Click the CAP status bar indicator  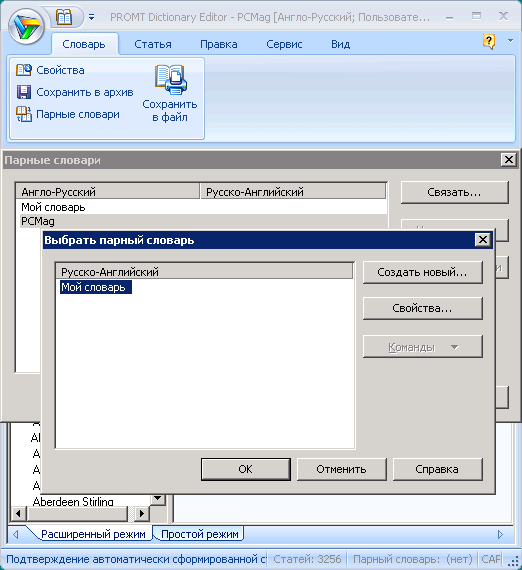pyautogui.click(x=491, y=559)
